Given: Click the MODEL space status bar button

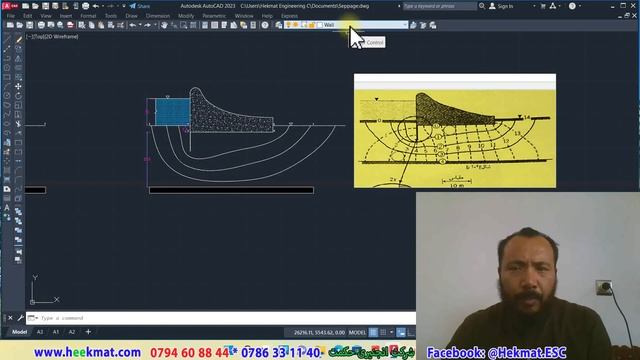Looking at the screenshot, I should [357, 333].
